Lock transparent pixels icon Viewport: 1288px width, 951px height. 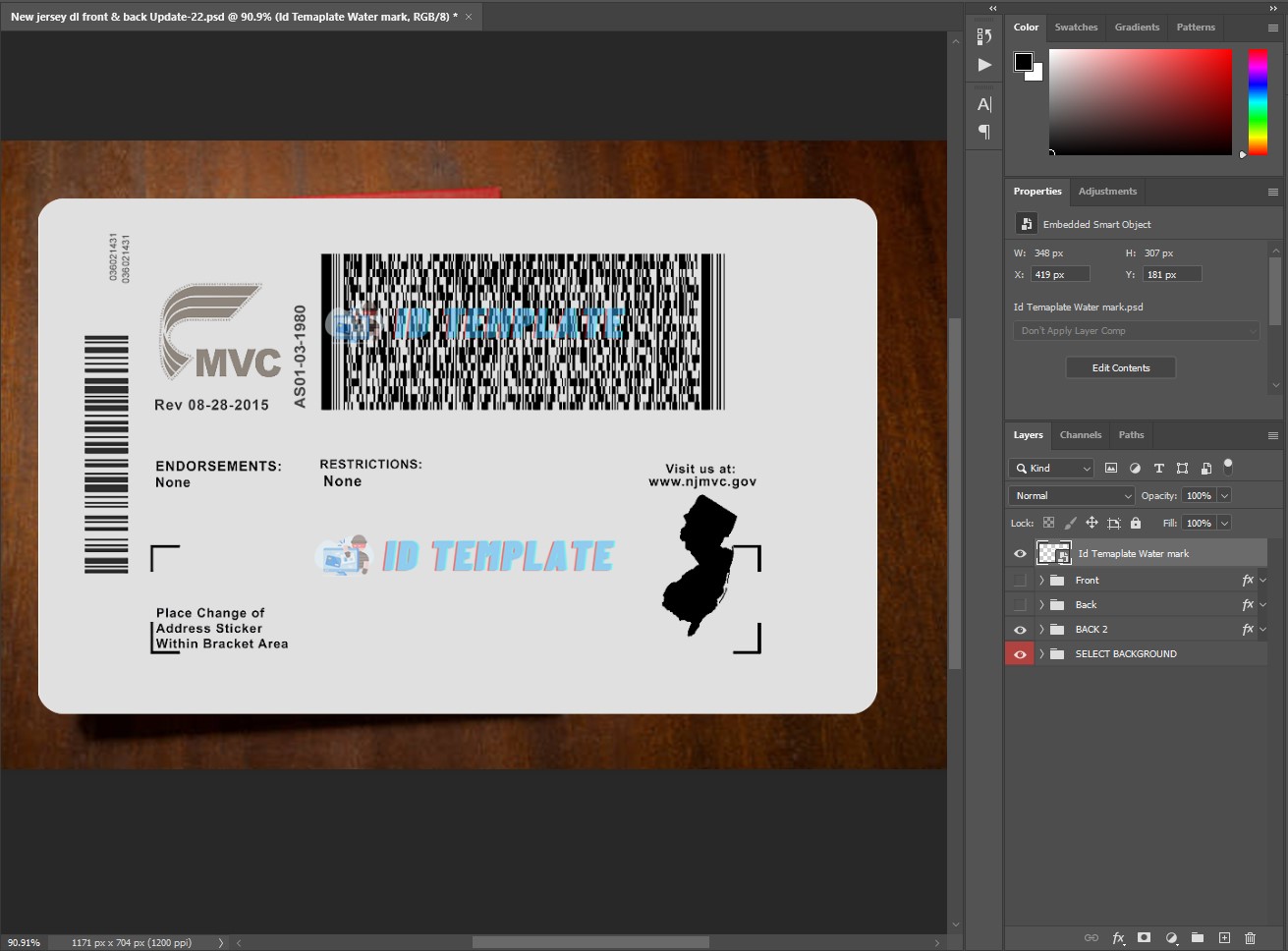[1048, 524]
